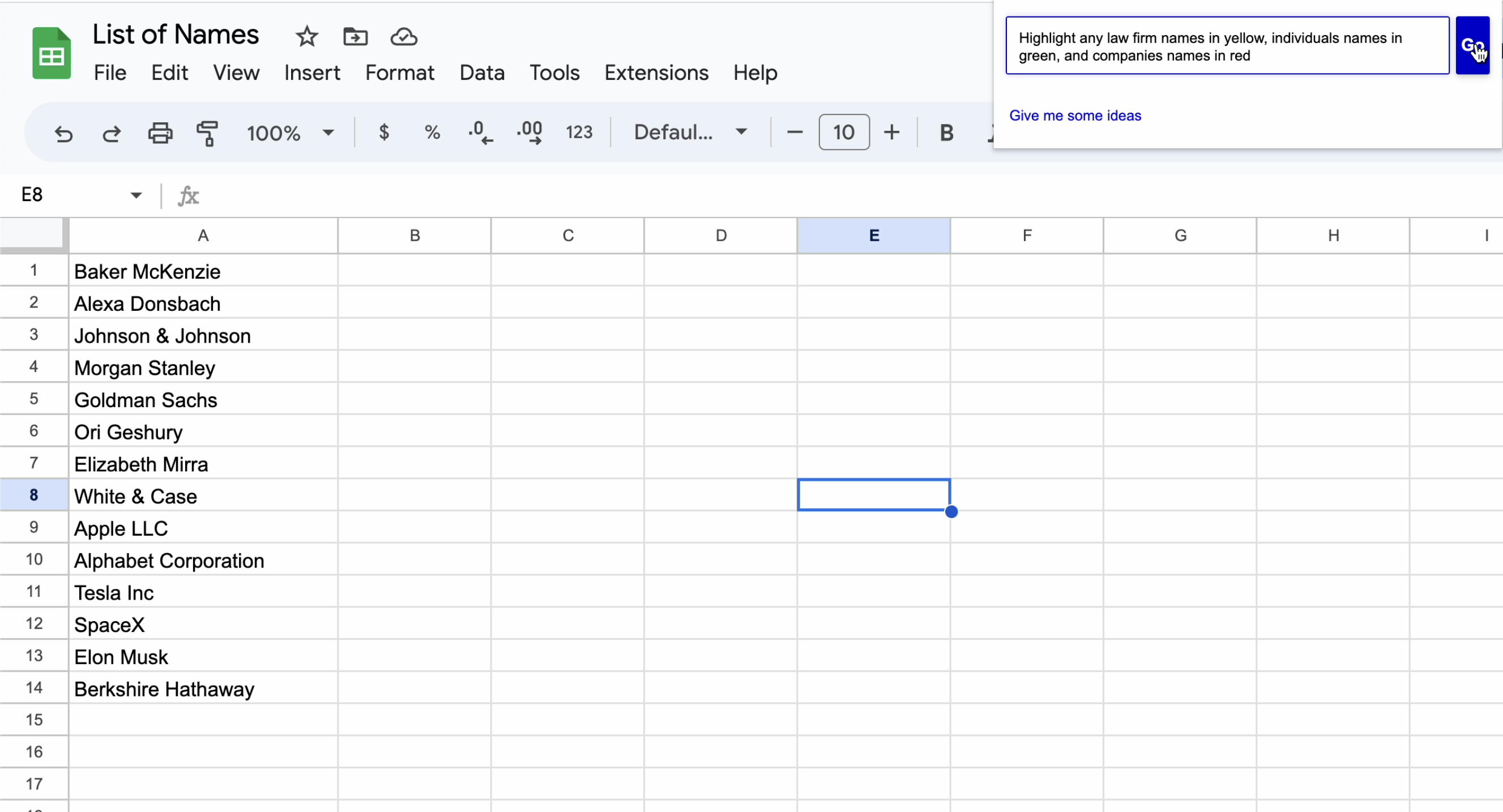
Task: Click the decrease decimal places icon
Action: point(480,133)
